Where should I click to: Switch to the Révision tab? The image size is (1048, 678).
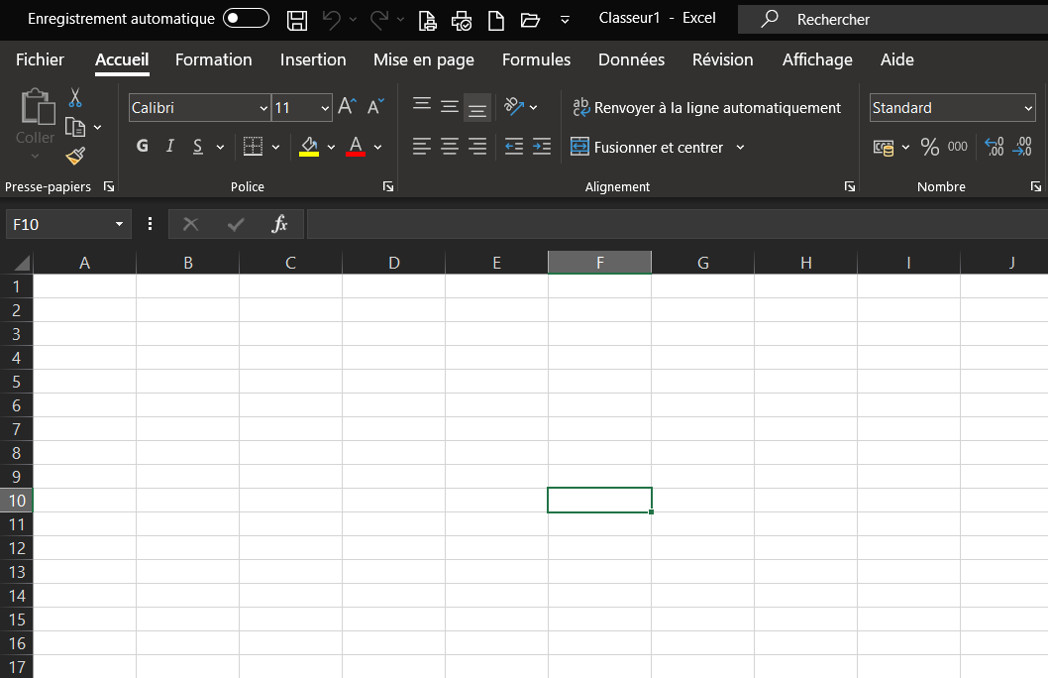[723, 60]
